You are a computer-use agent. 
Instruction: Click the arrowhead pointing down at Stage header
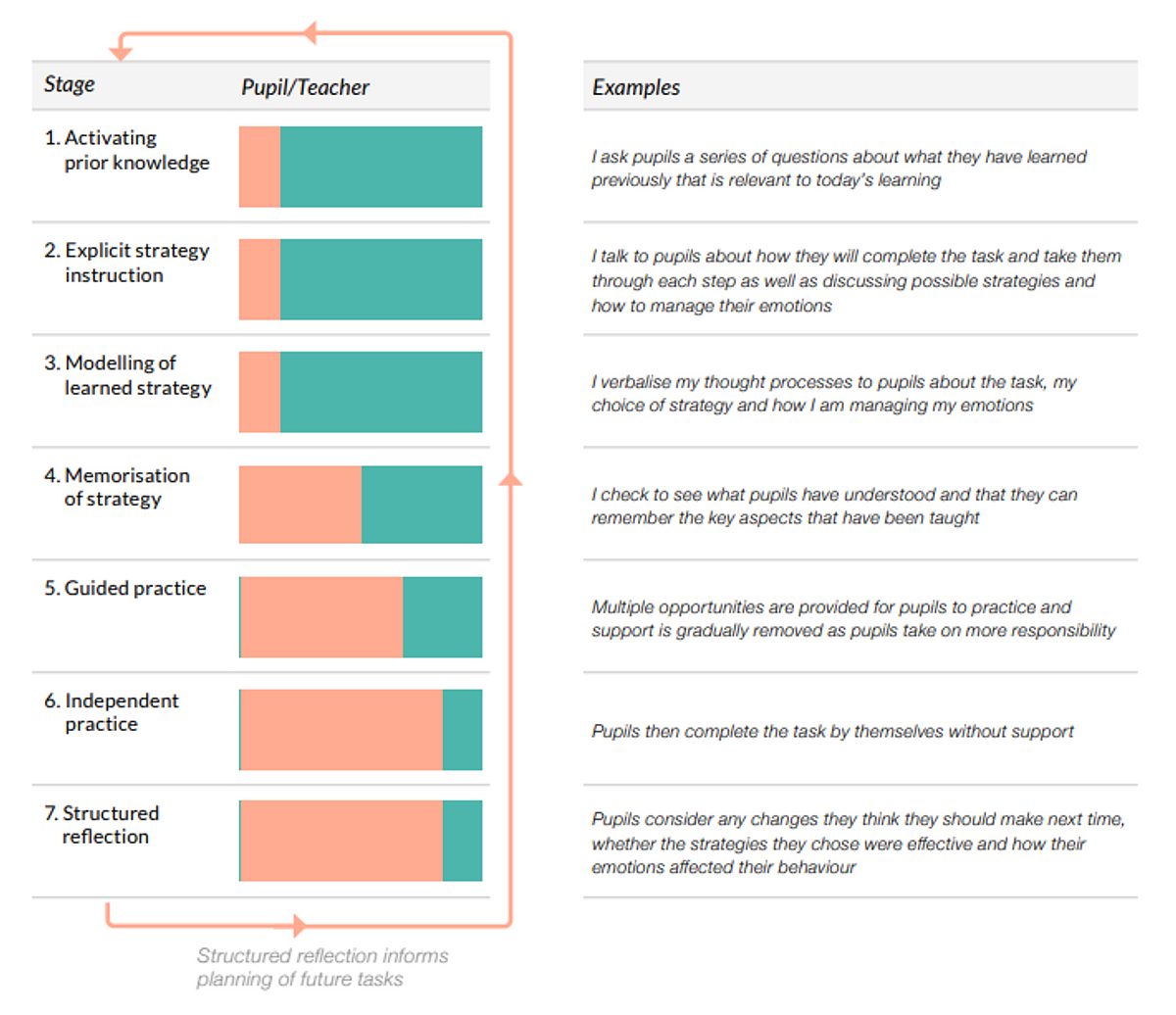(121, 56)
